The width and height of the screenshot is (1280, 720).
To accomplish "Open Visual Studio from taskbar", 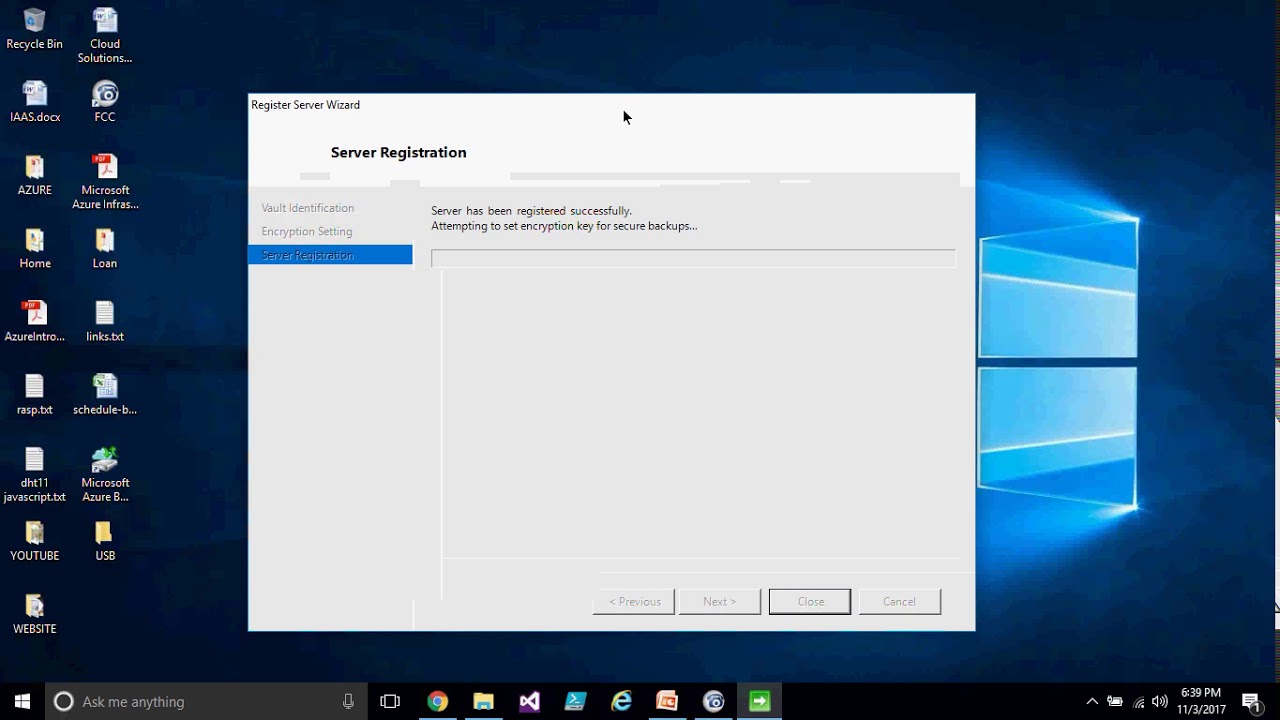I will tap(529, 701).
